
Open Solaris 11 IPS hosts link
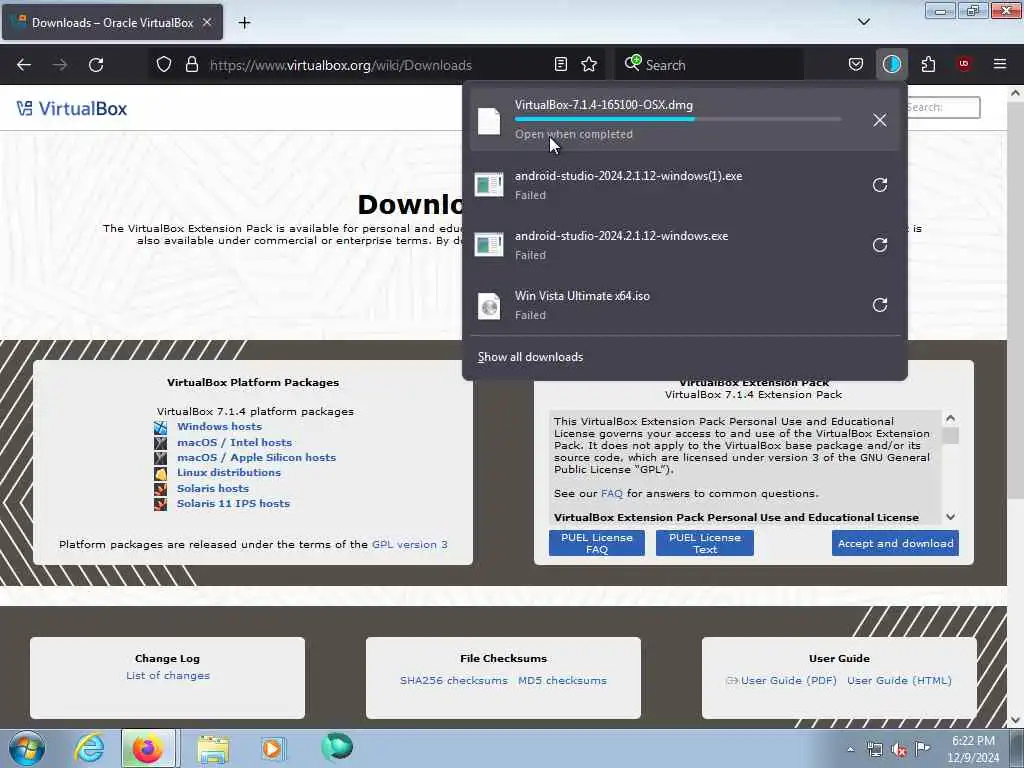[233, 503]
